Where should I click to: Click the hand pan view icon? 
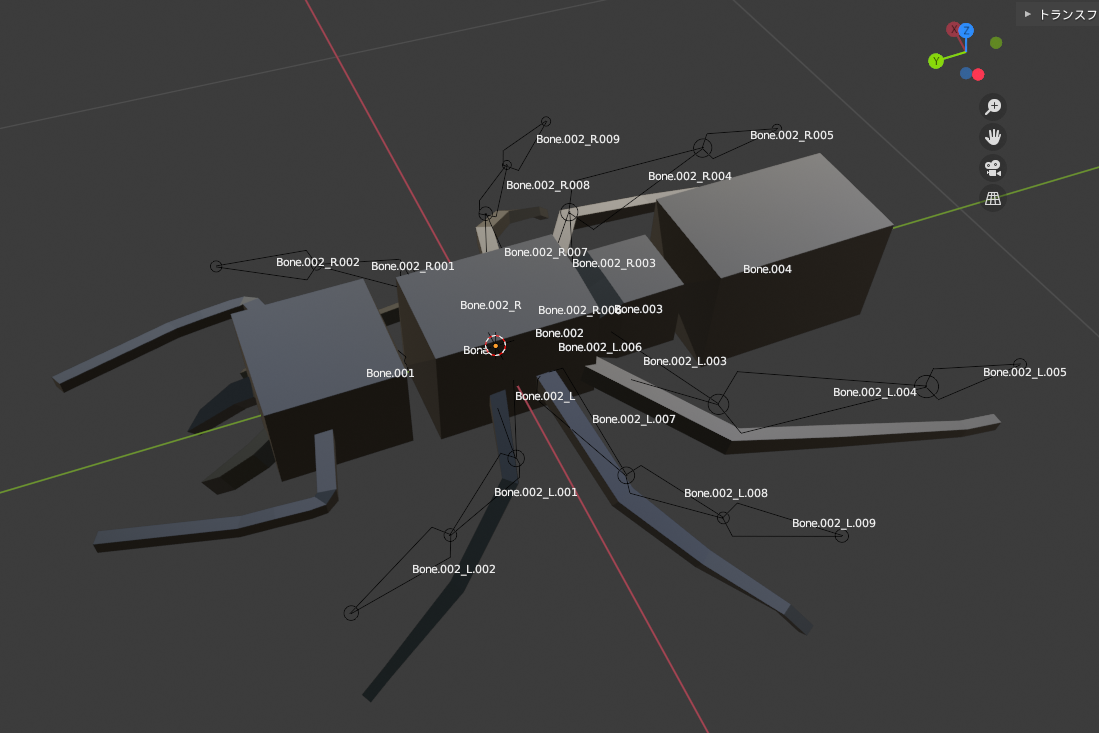pos(992,137)
